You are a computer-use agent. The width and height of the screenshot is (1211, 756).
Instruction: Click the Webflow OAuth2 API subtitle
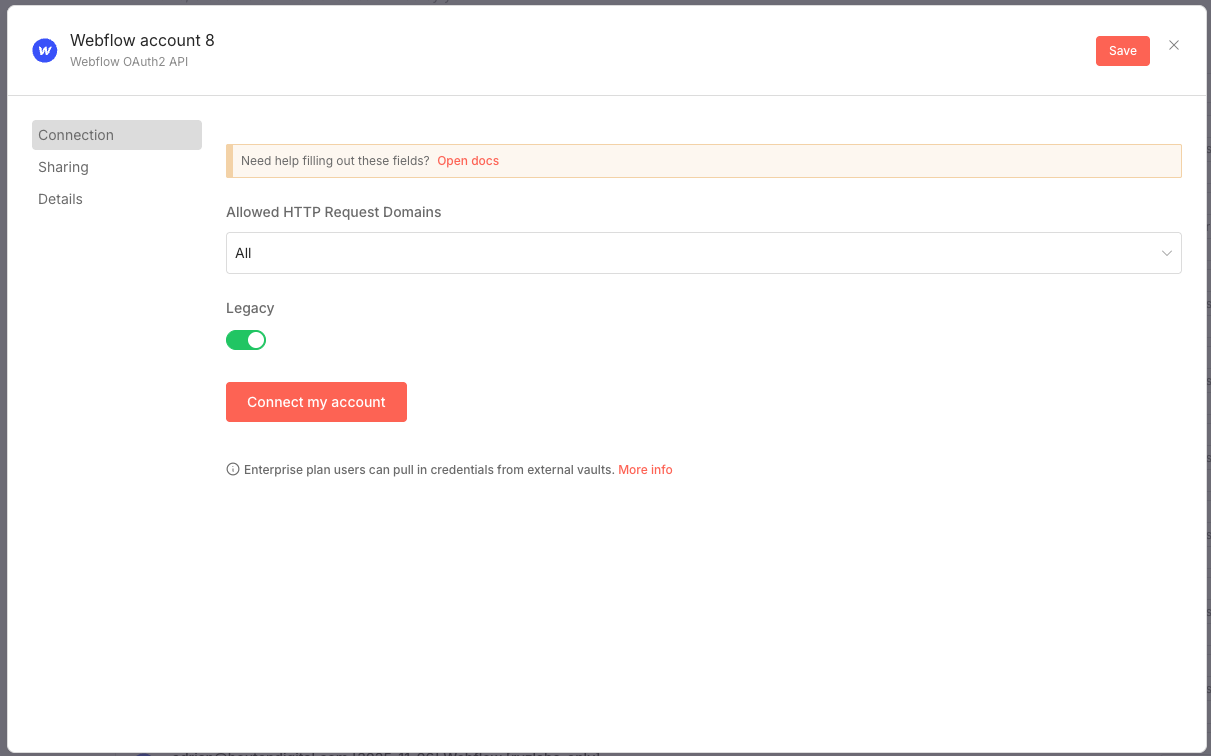coord(129,62)
